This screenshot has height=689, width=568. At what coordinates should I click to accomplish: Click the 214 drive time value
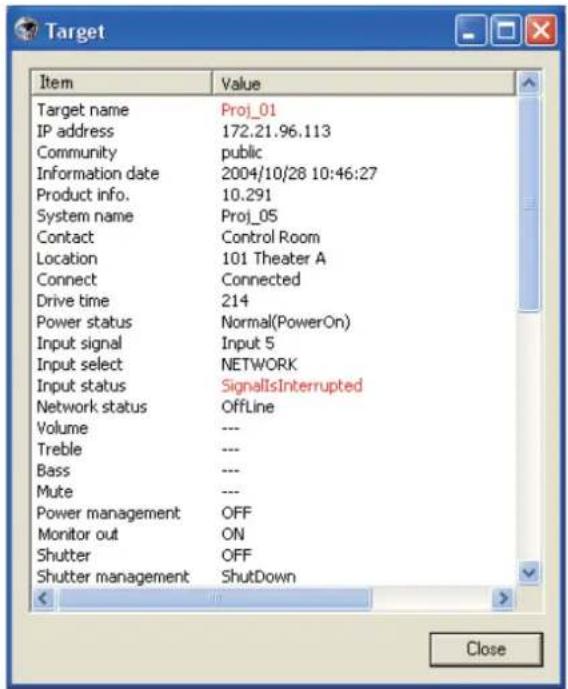coord(235,301)
